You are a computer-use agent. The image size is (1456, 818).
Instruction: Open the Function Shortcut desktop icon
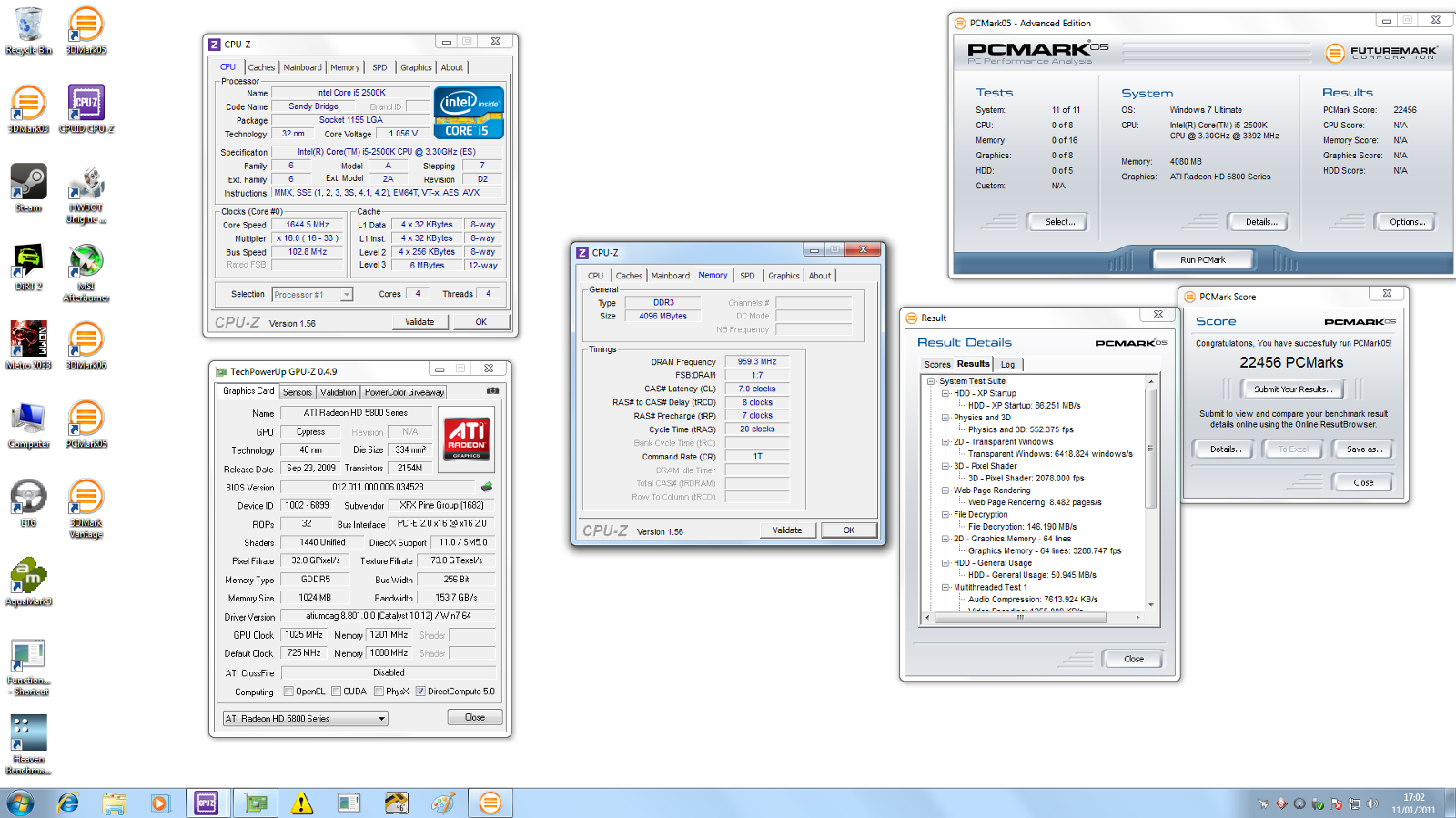click(x=28, y=666)
